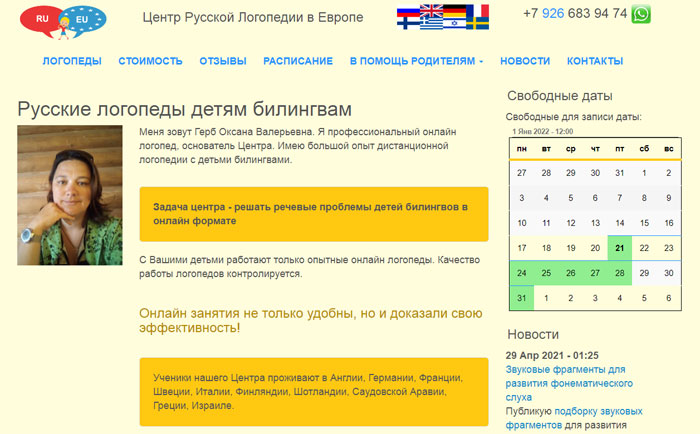The image size is (700, 434).
Task: Open the Логопеды menu item
Action: pyautogui.click(x=72, y=61)
